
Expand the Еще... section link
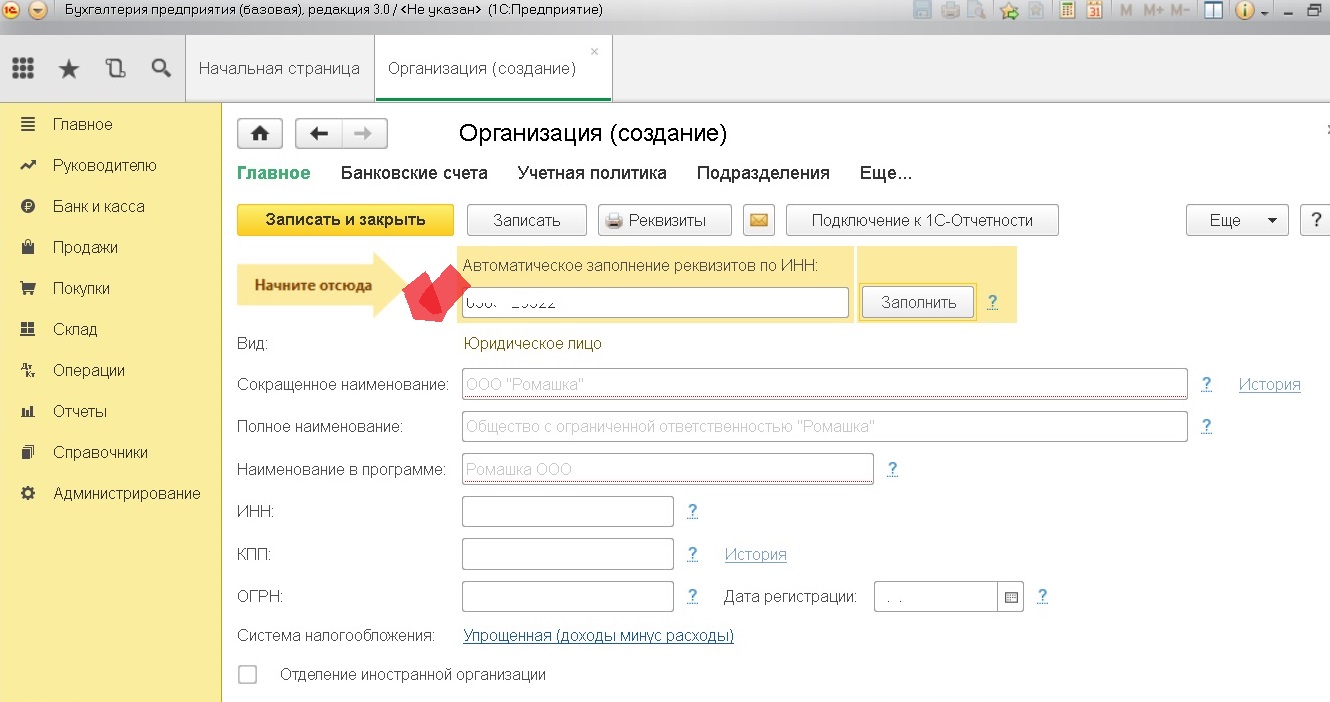[x=885, y=173]
